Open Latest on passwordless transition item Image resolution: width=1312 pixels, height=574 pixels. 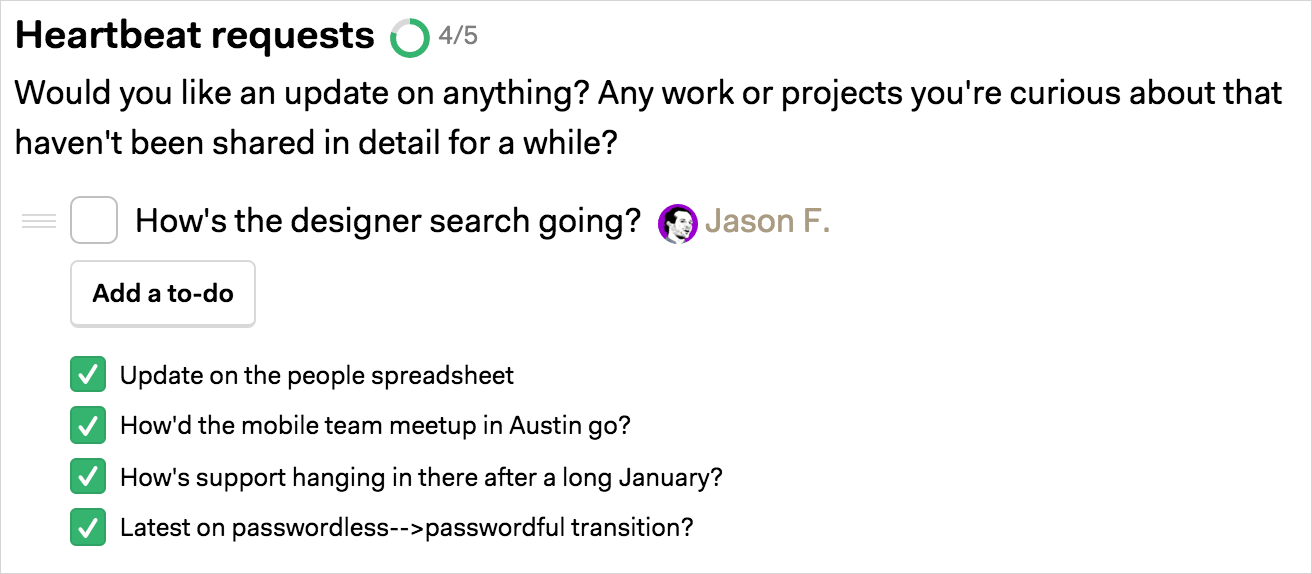[x=406, y=528]
